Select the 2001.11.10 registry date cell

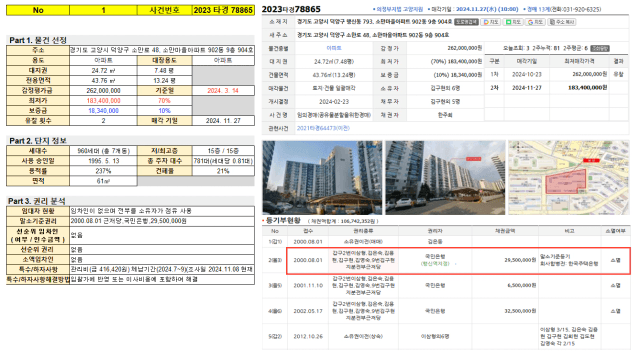pyautogui.click(x=308, y=286)
